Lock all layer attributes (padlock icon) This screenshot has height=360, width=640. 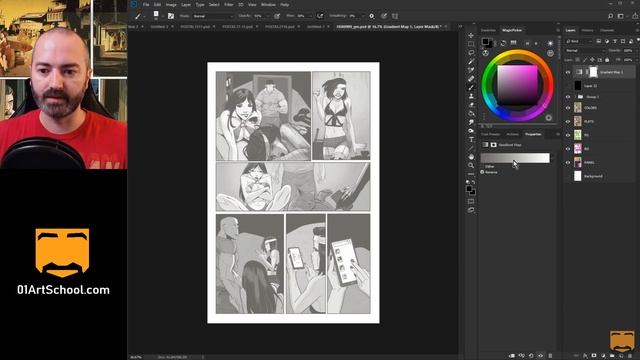[607, 60]
